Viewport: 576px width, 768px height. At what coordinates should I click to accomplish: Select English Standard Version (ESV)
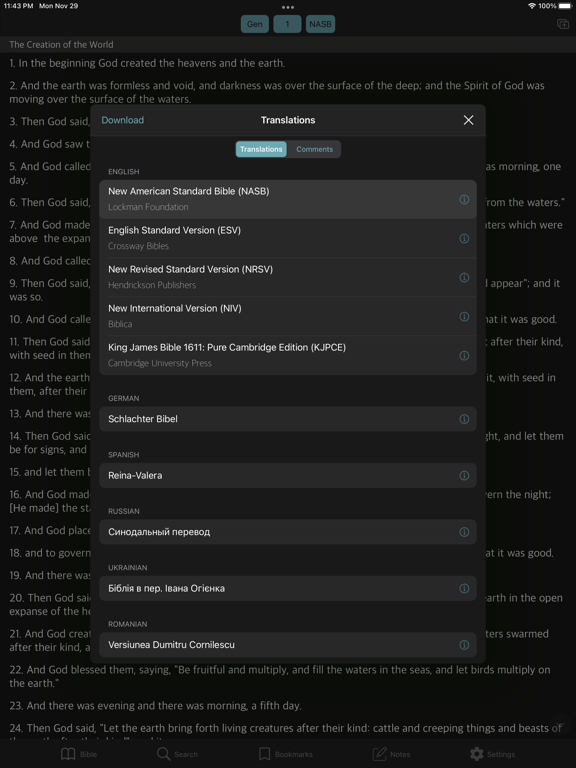(x=288, y=239)
